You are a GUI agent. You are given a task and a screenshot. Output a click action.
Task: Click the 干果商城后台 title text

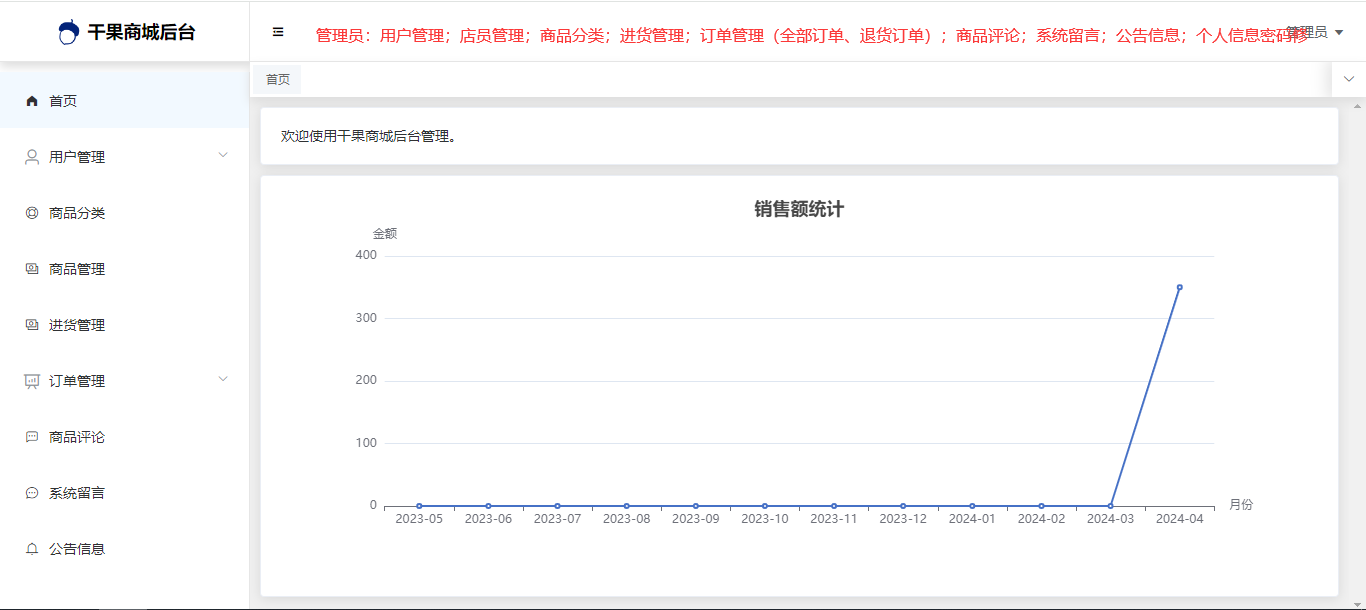click(x=141, y=32)
